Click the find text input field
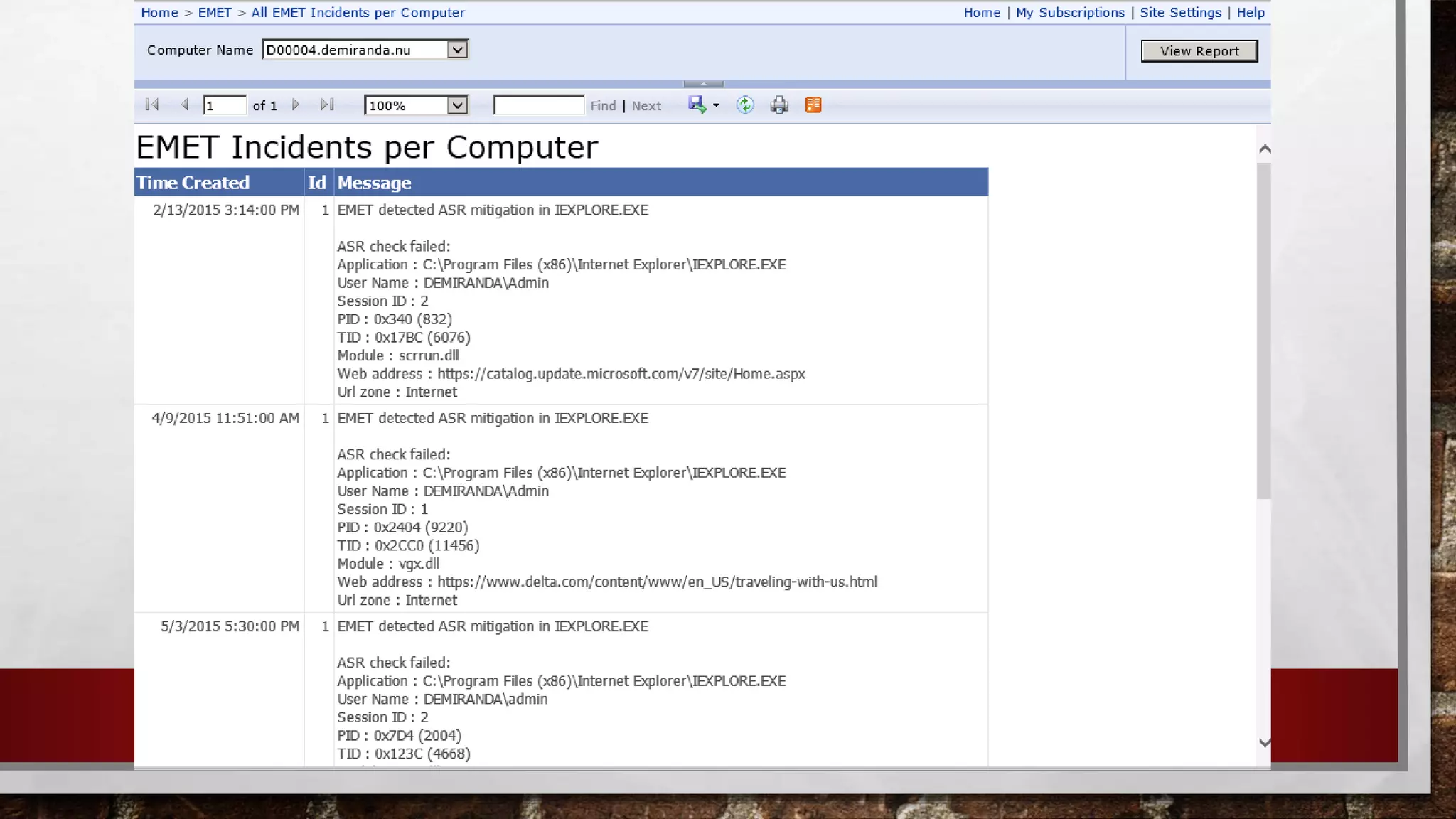This screenshot has width=1456, height=819. (538, 105)
